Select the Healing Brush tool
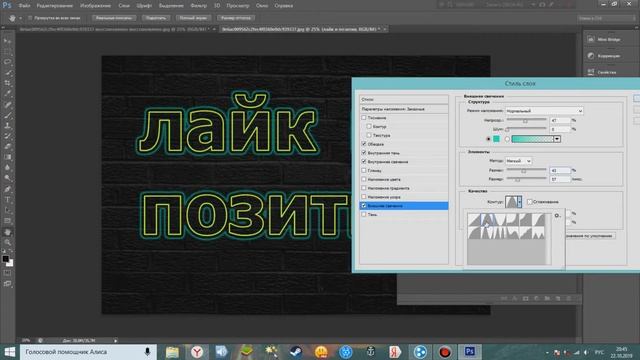The image size is (640, 360). click(x=7, y=104)
